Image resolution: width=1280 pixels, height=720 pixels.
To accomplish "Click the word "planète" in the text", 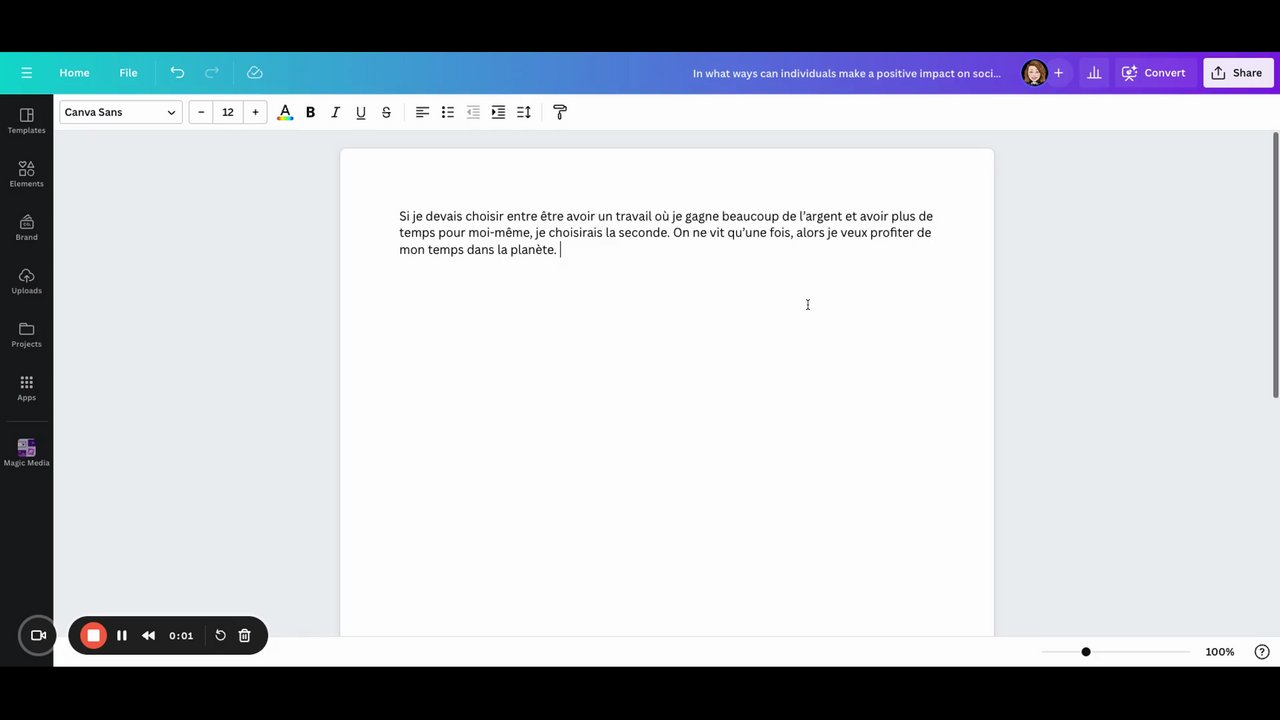I will point(532,250).
